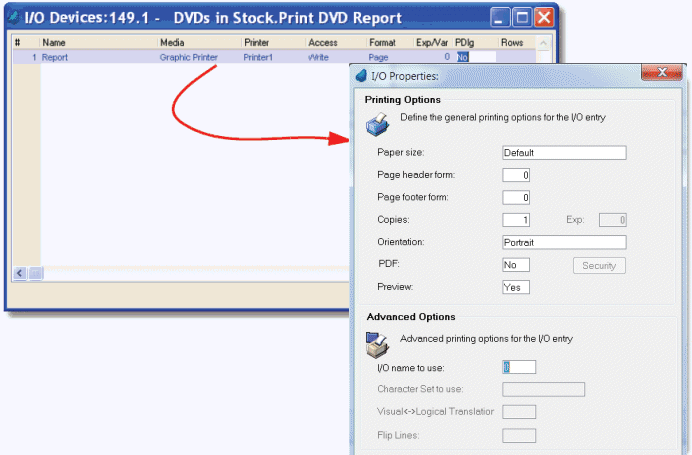The height and width of the screenshot is (455, 692).
Task: Click the Rows column header
Action: point(512,43)
